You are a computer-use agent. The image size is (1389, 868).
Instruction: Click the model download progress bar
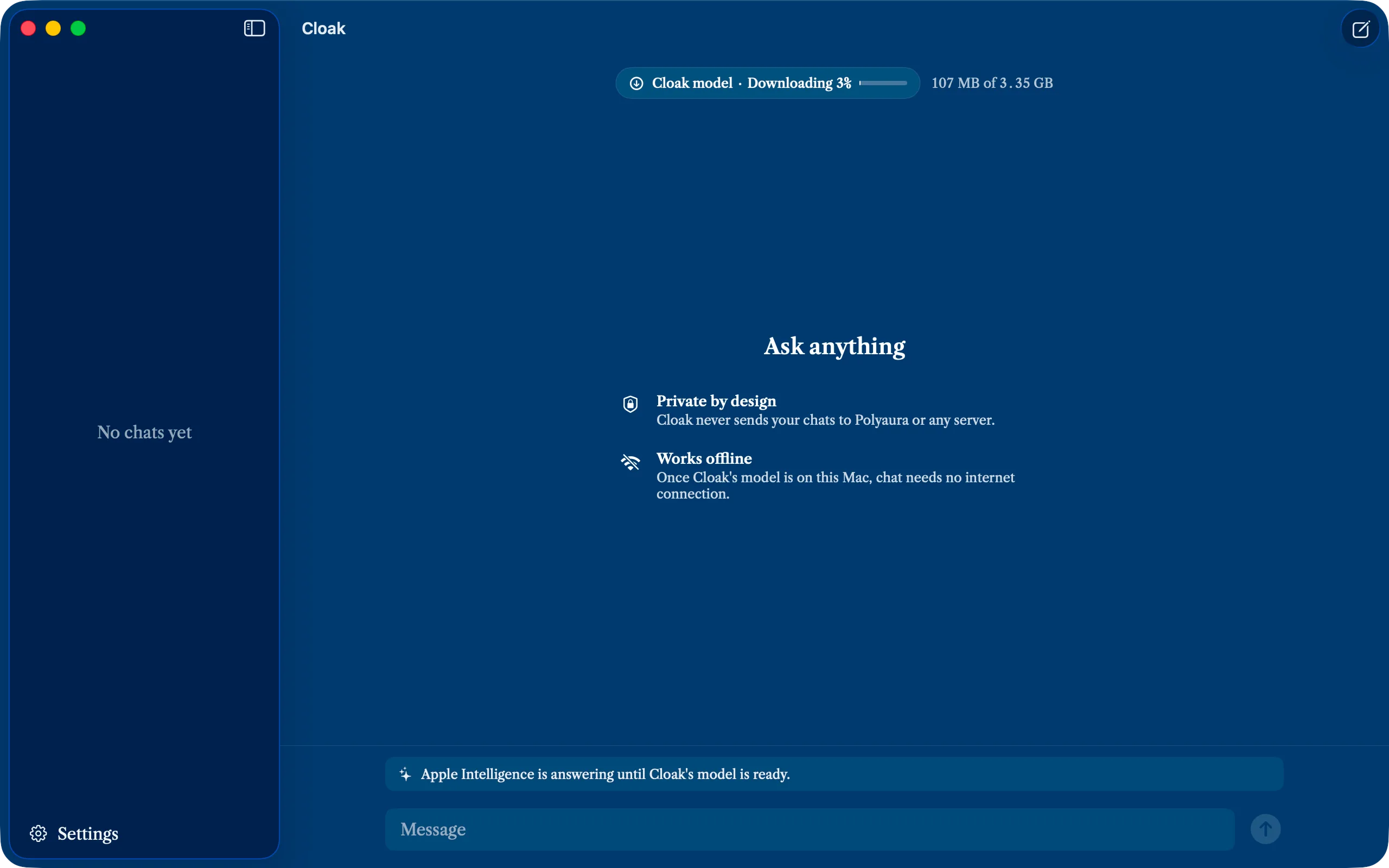(883, 83)
